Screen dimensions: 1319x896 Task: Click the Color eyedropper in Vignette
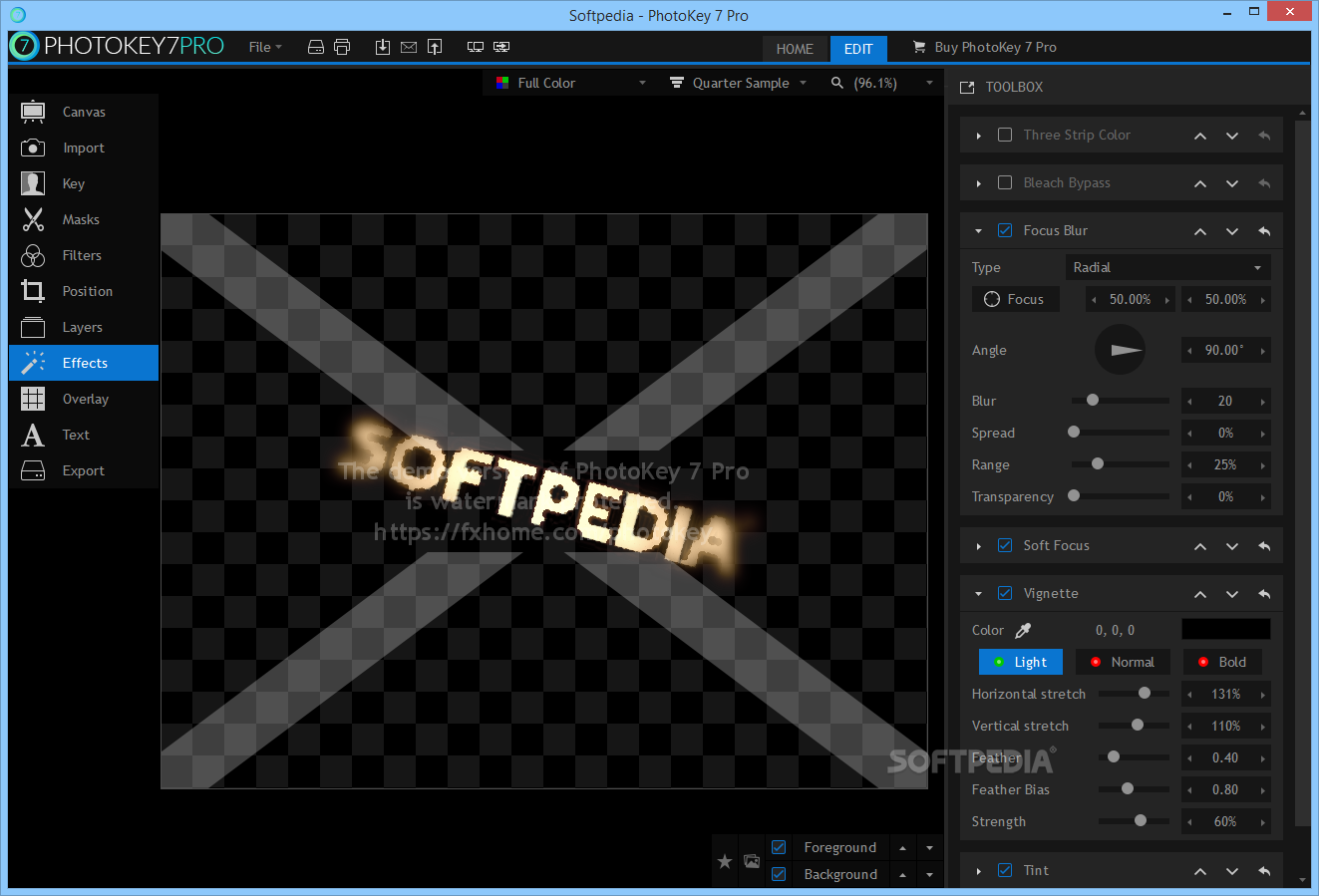point(1023,630)
